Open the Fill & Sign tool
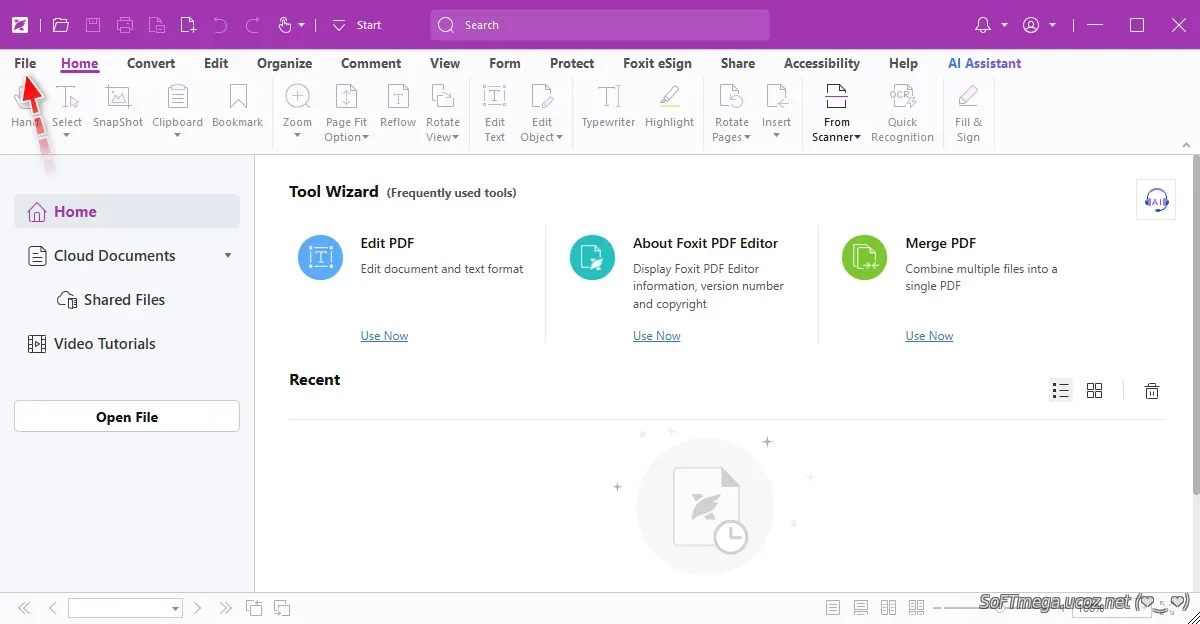1200x624 pixels. [x=968, y=113]
